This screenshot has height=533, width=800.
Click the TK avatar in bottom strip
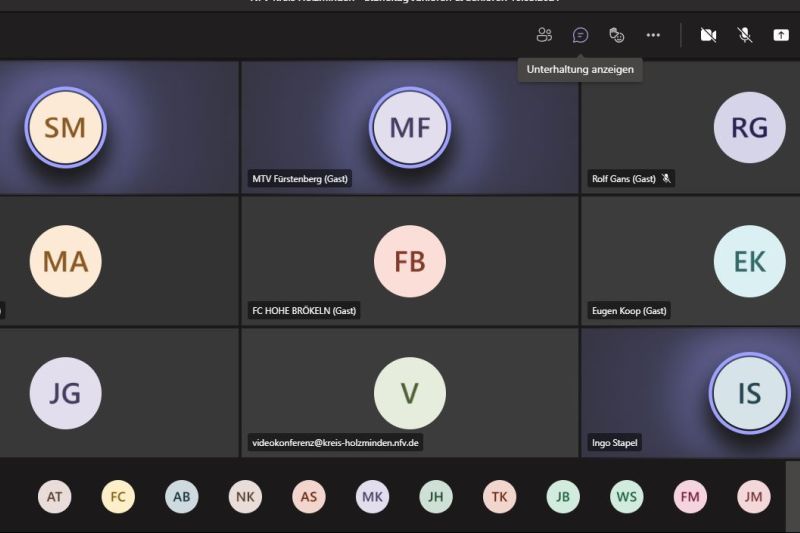click(499, 497)
